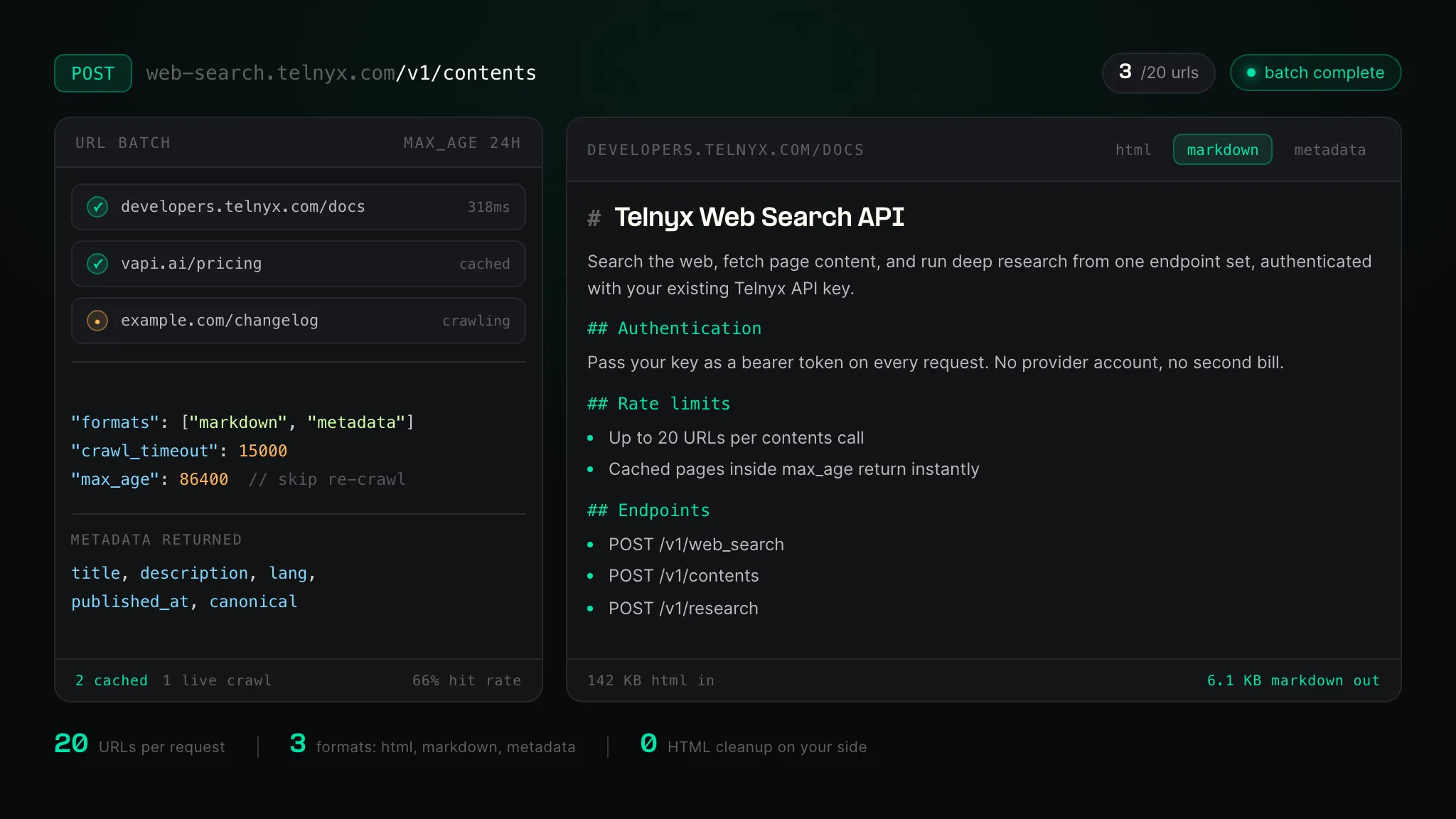Click the POST /v1/research bullet
Viewport: 1456px width, 819px height.
(683, 609)
